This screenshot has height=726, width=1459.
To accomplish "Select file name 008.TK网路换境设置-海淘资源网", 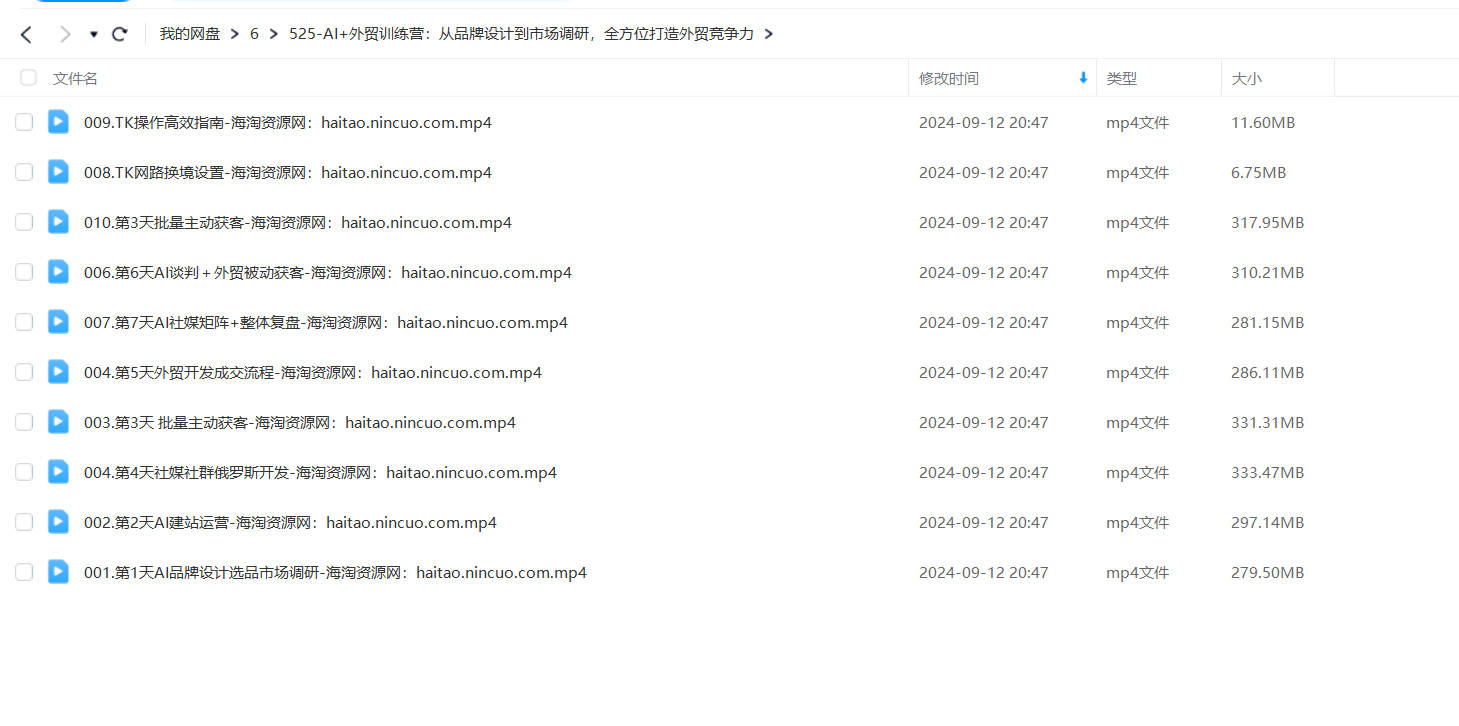I will pyautogui.click(x=288, y=172).
